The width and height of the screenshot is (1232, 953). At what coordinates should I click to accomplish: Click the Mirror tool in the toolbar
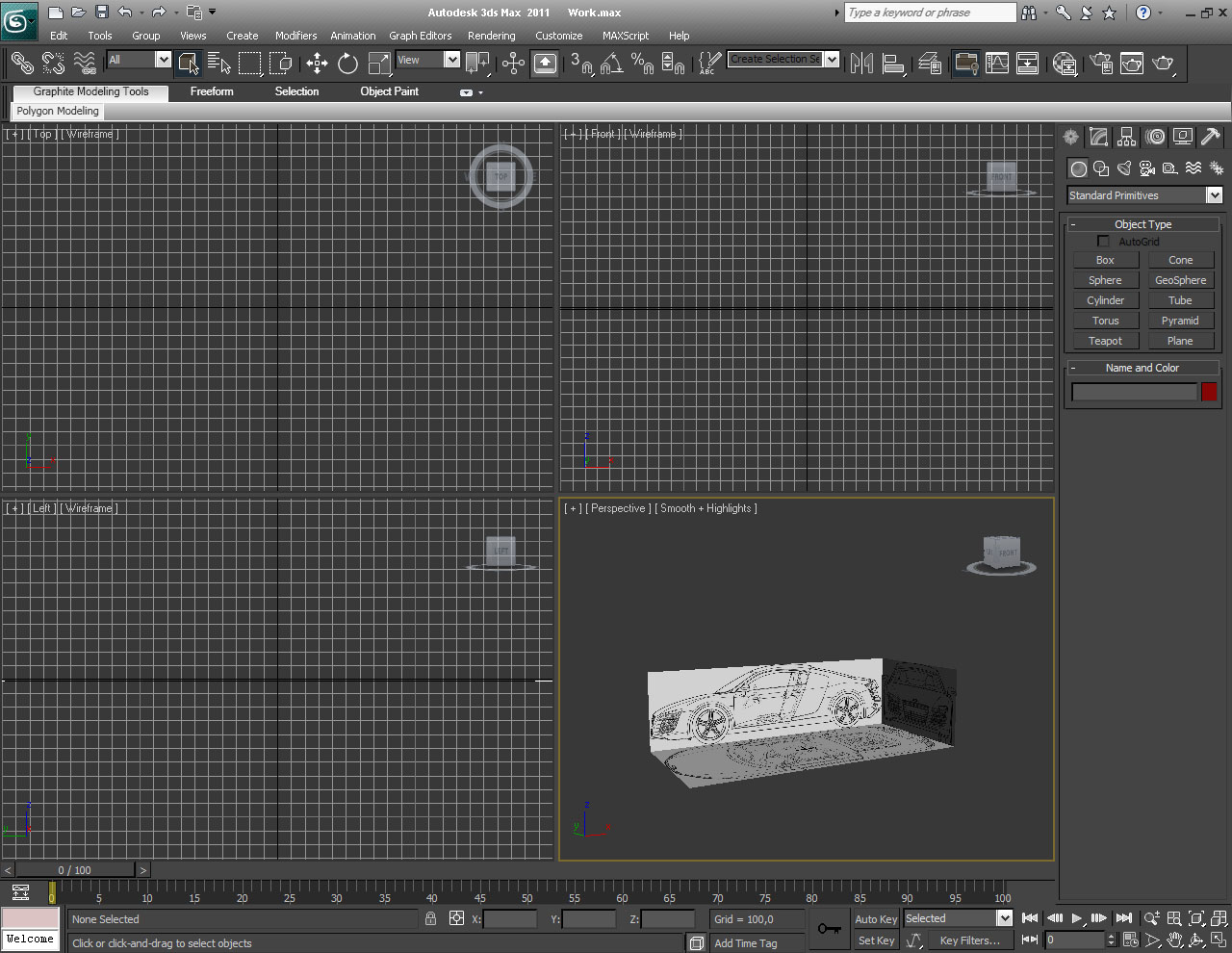[x=862, y=64]
